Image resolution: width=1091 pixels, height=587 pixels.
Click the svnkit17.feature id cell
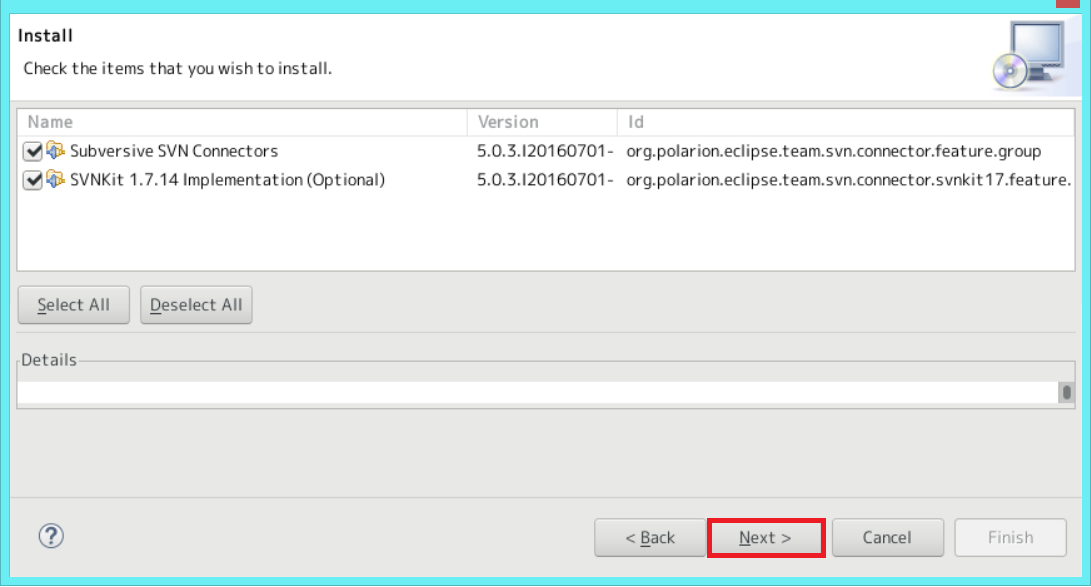point(848,180)
